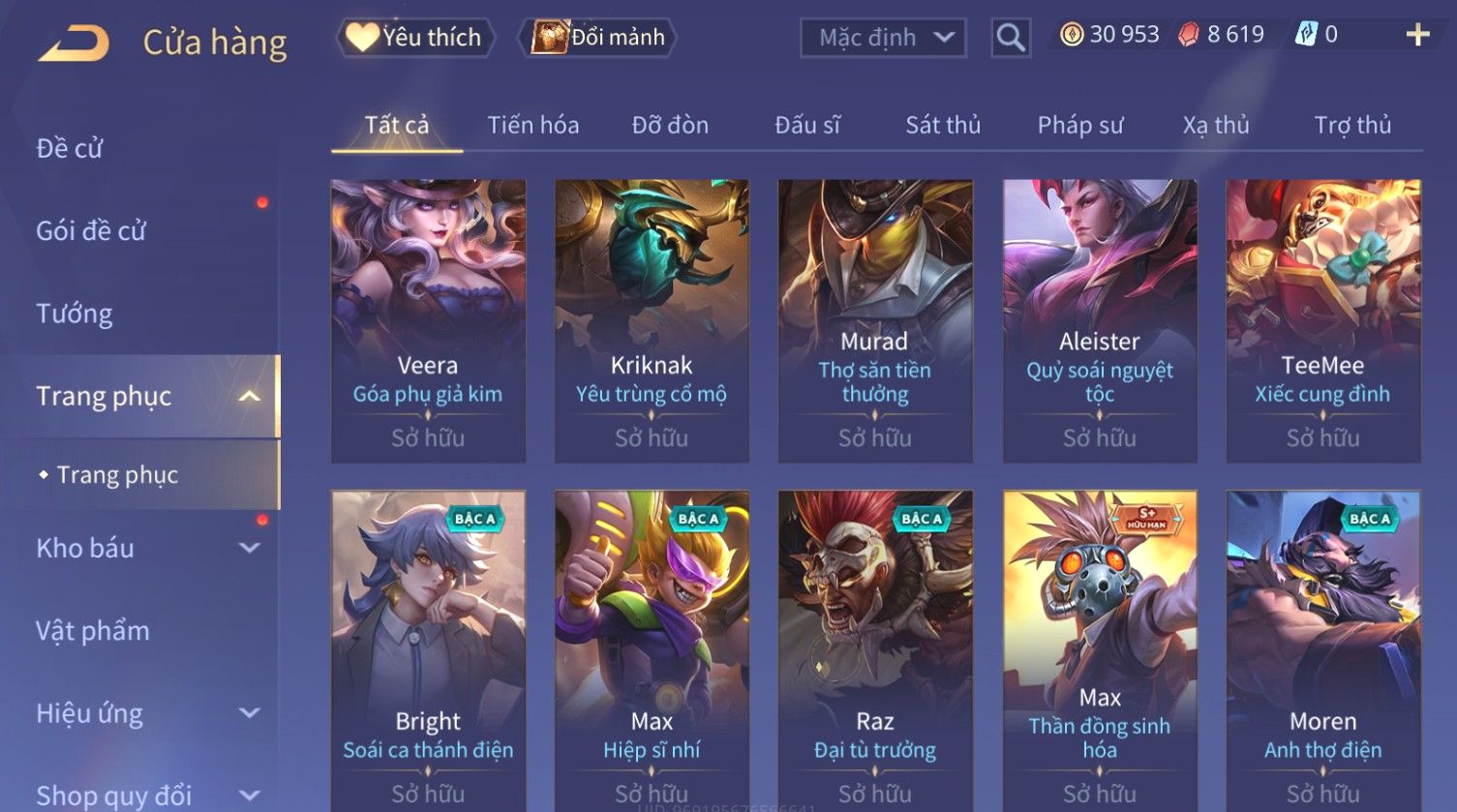Expand the Hiệu ứng sidebar section
This screenshot has width=1457, height=812.
[249, 713]
